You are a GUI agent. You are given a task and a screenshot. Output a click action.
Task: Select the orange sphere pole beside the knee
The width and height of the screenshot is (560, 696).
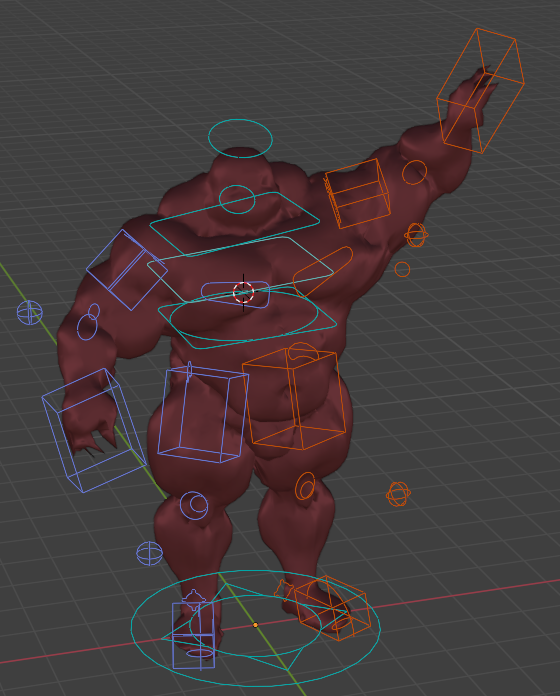[x=398, y=494]
